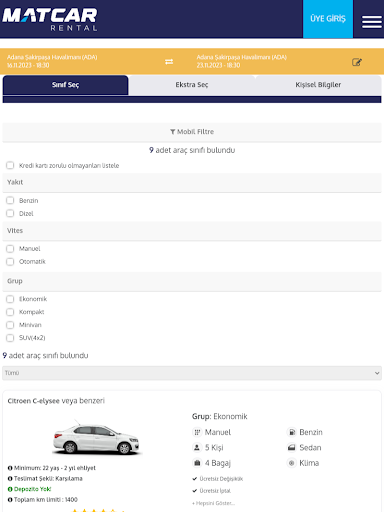
Task: Expand Hepsini Göster link
Action: pyautogui.click(x=213, y=503)
